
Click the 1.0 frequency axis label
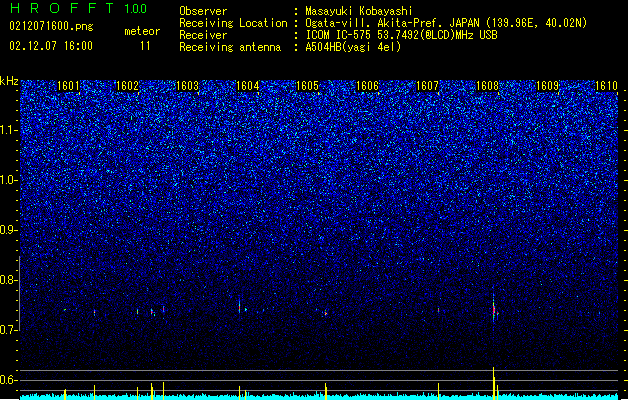point(9,180)
